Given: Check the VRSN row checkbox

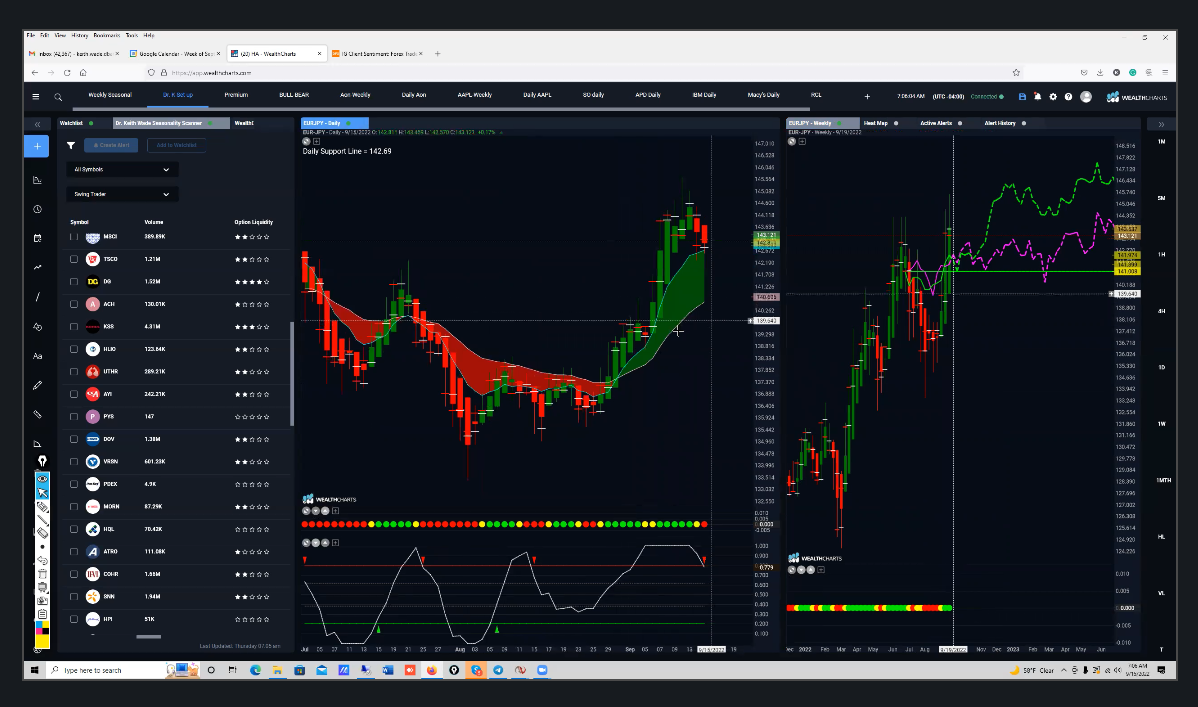Looking at the screenshot, I should click(74, 462).
